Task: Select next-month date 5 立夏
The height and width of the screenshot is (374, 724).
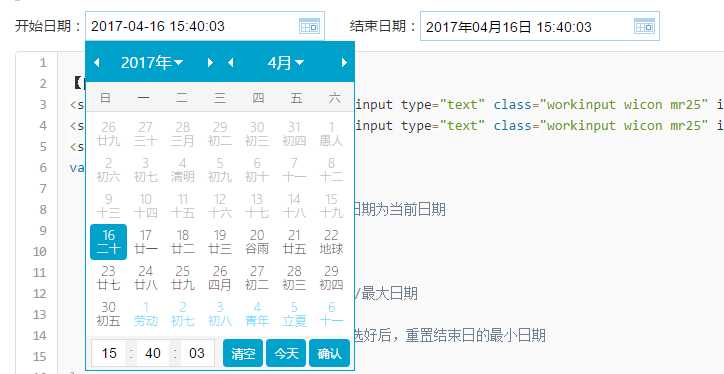Action: (294, 314)
